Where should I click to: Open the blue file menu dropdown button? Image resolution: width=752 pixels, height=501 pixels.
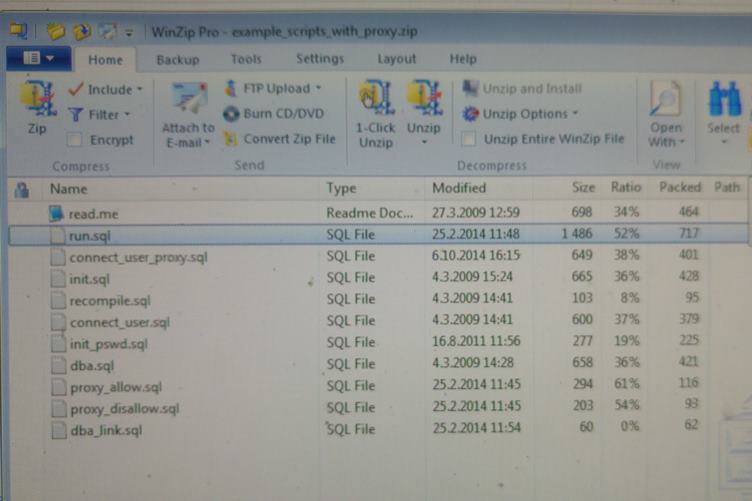(39, 58)
